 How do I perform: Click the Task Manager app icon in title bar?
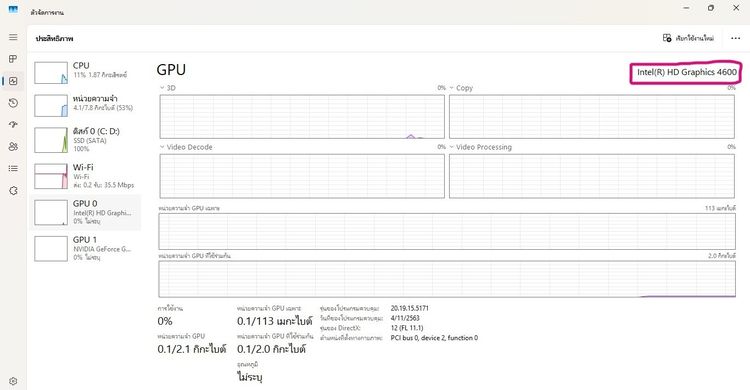[x=13, y=9]
